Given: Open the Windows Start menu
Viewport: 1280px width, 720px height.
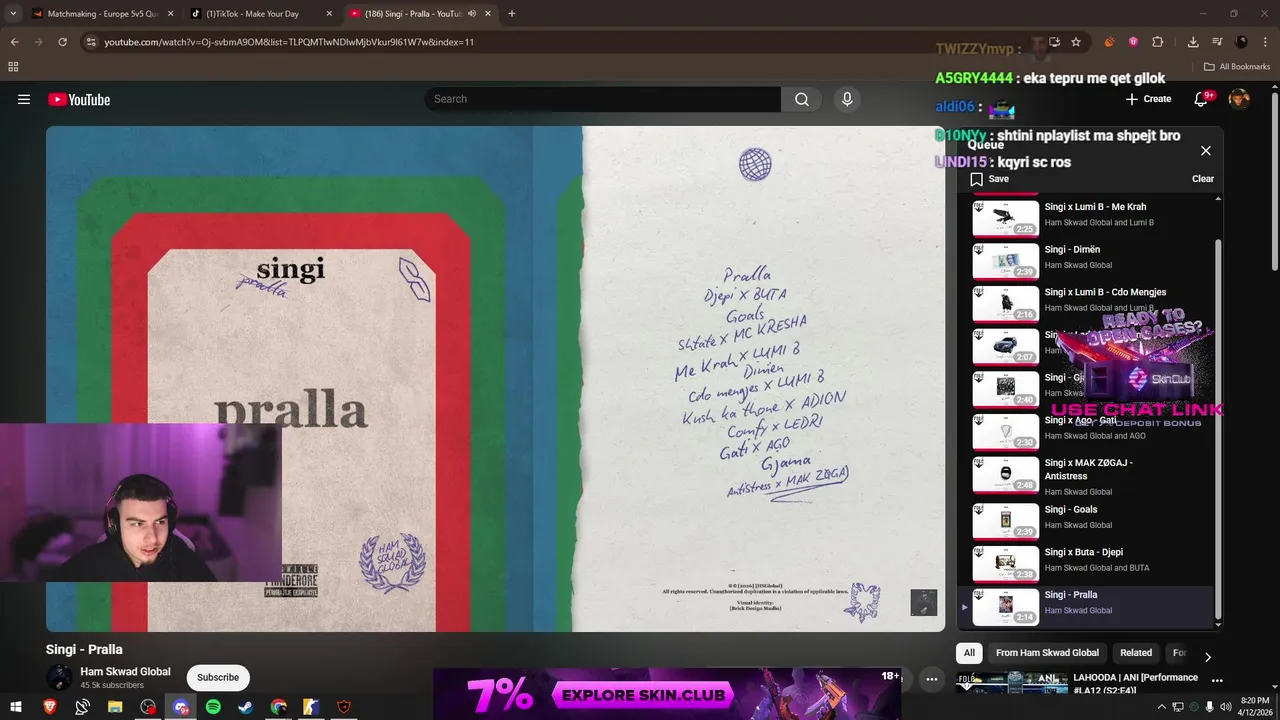Looking at the screenshot, I should 16,707.
